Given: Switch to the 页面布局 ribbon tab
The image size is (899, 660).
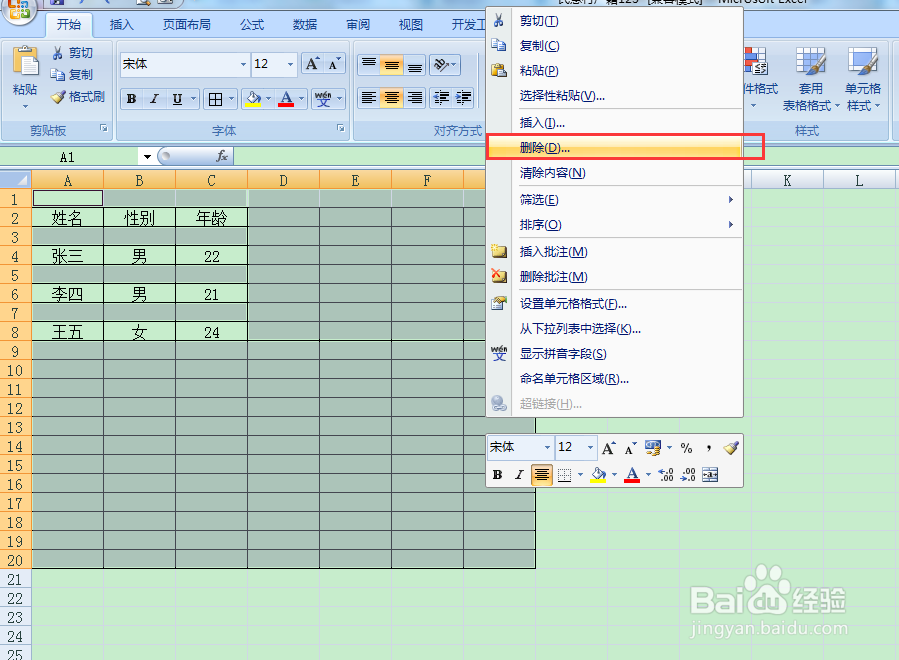Looking at the screenshot, I should tap(186, 25).
